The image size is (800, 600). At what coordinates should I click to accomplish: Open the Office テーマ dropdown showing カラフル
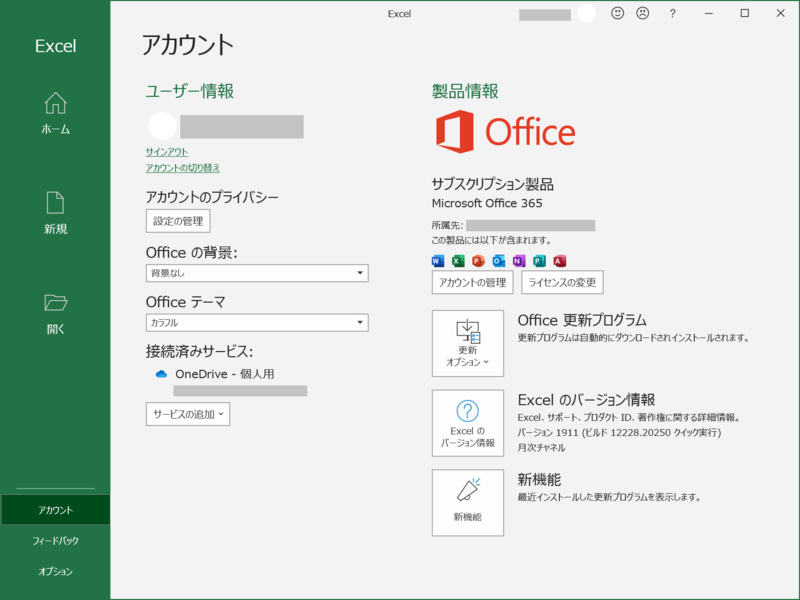tap(256, 322)
